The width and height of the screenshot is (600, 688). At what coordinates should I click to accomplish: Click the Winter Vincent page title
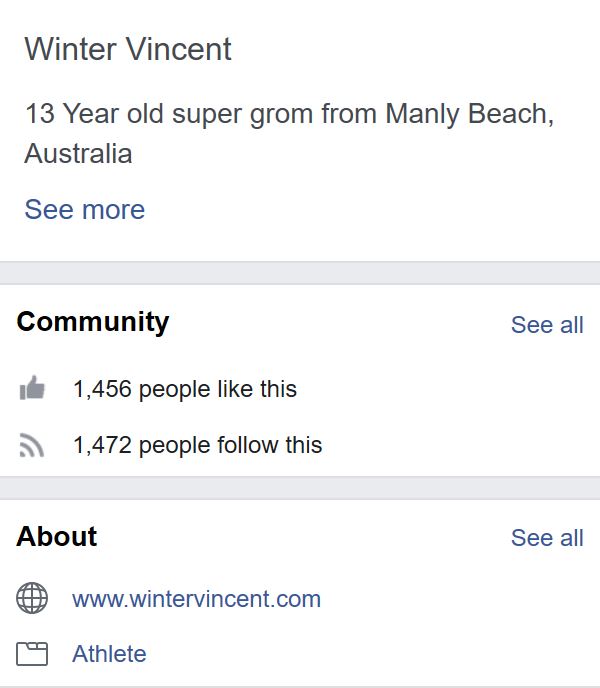pos(128,49)
